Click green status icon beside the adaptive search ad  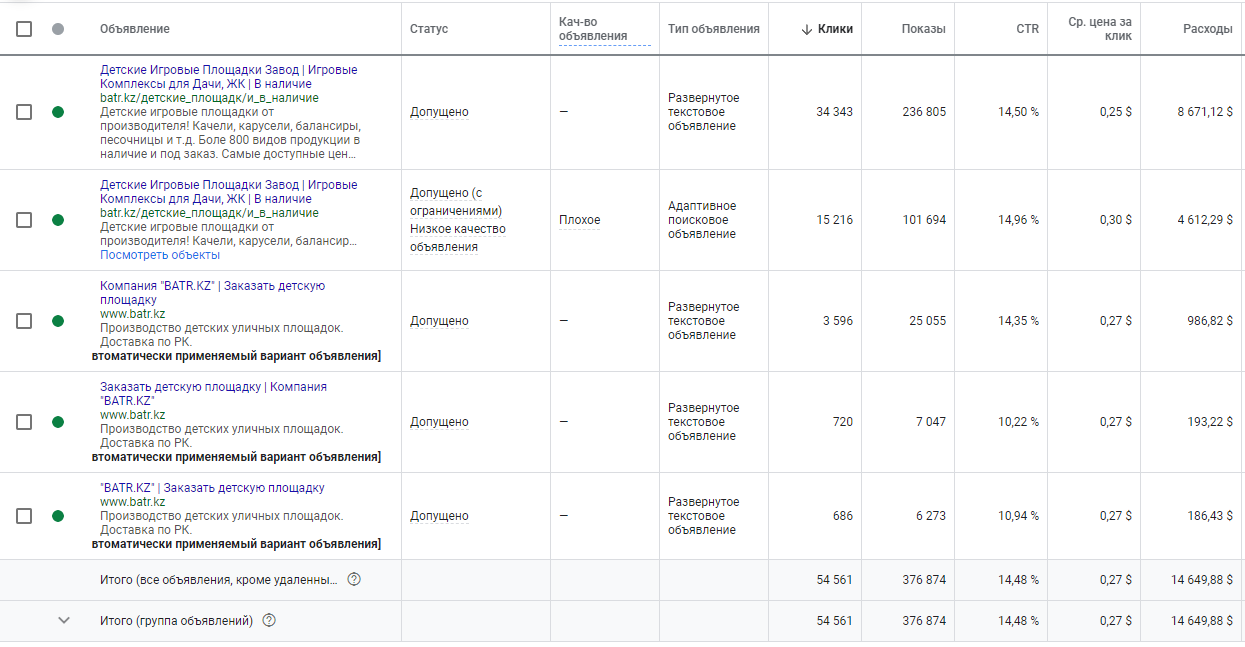click(x=57, y=219)
